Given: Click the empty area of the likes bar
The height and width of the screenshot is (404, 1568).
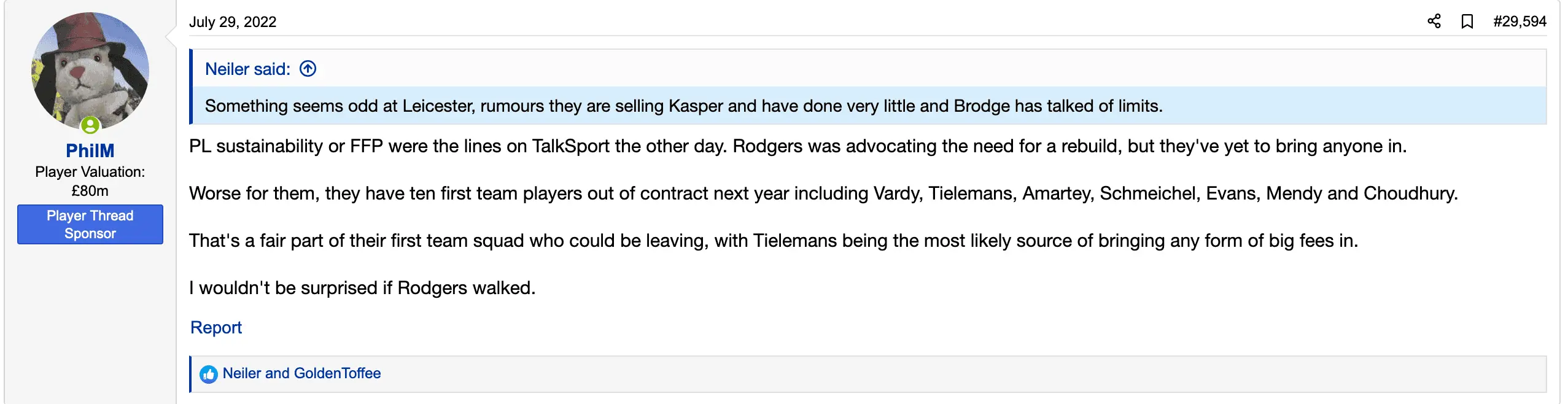Looking at the screenshot, I should [921, 374].
